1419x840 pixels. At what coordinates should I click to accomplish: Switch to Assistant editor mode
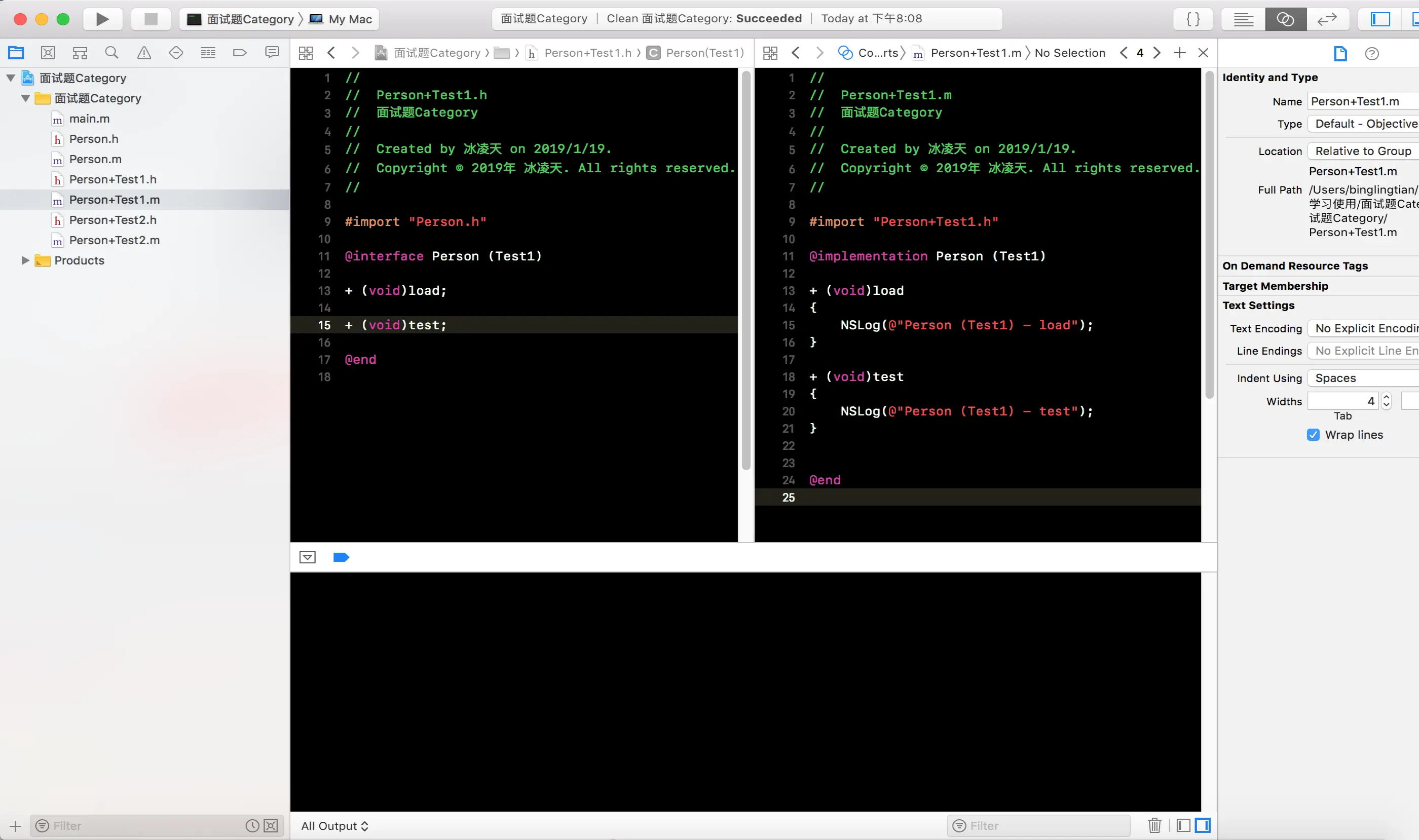pos(1285,19)
